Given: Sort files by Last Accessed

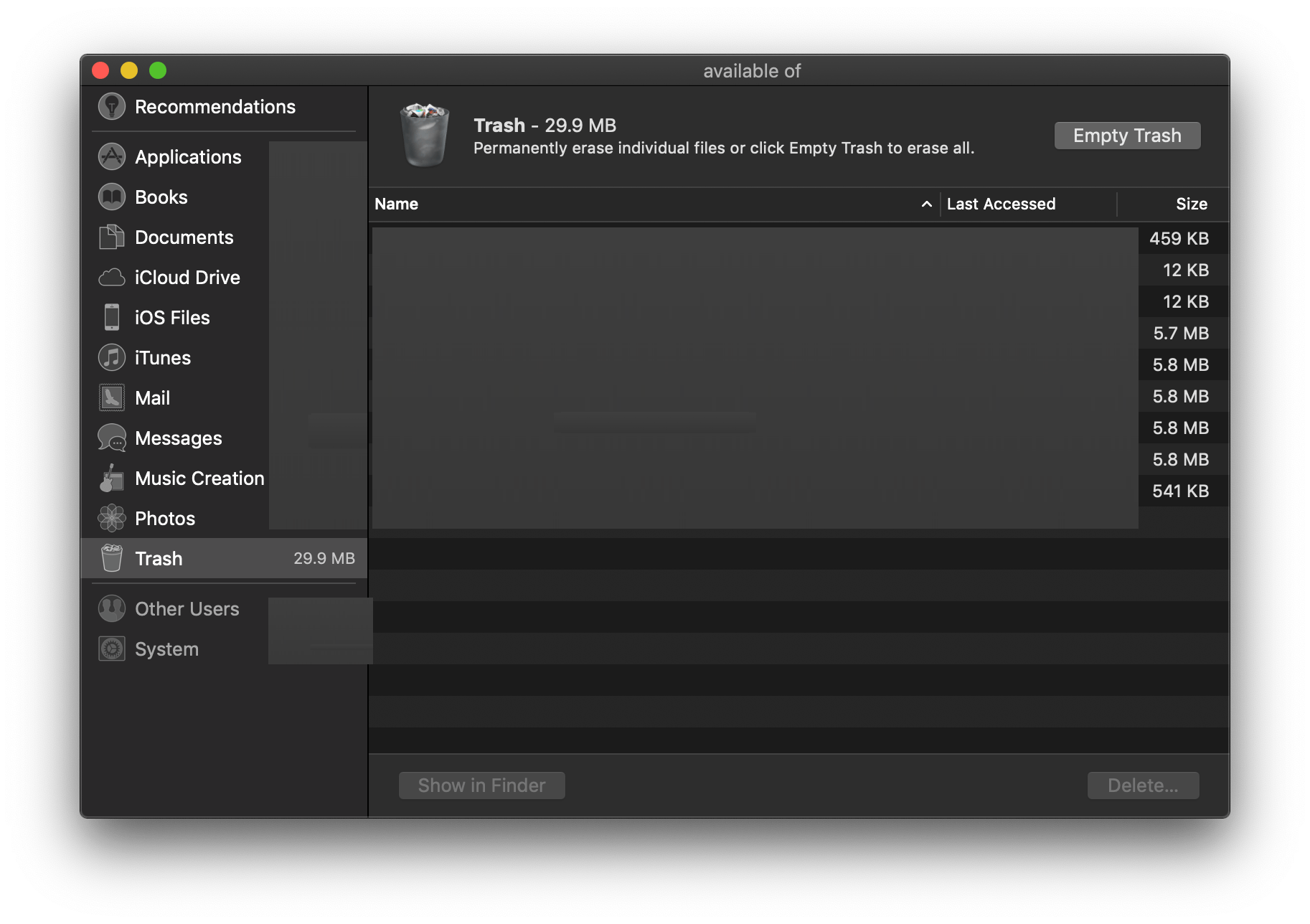Looking at the screenshot, I should (1001, 204).
